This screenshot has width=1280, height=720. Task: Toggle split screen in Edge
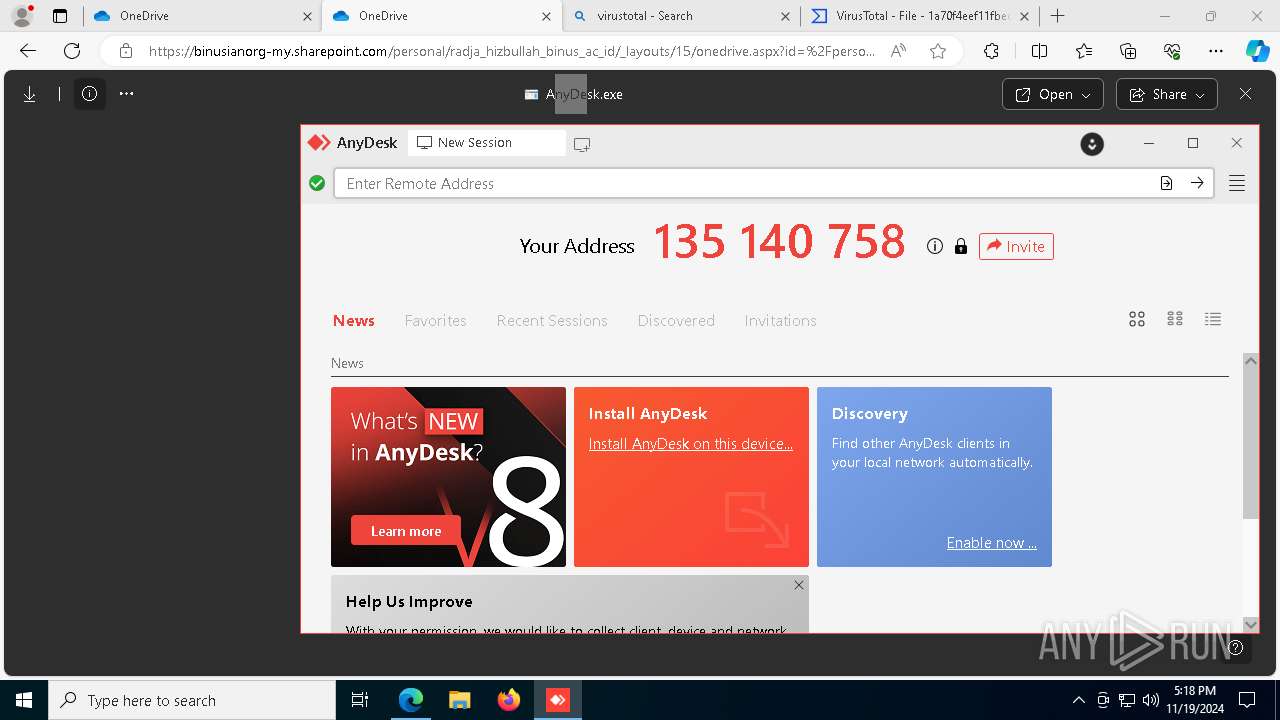[x=1039, y=51]
